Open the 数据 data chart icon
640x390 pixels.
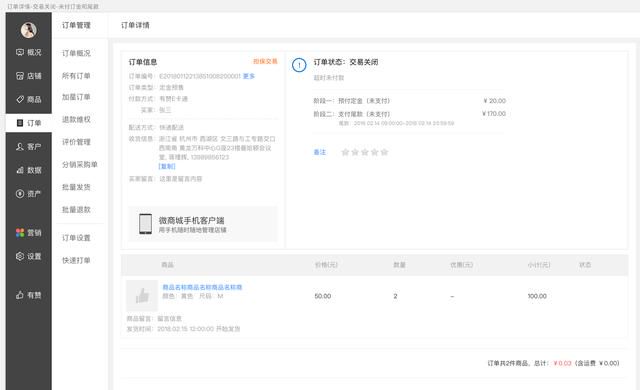pos(20,170)
